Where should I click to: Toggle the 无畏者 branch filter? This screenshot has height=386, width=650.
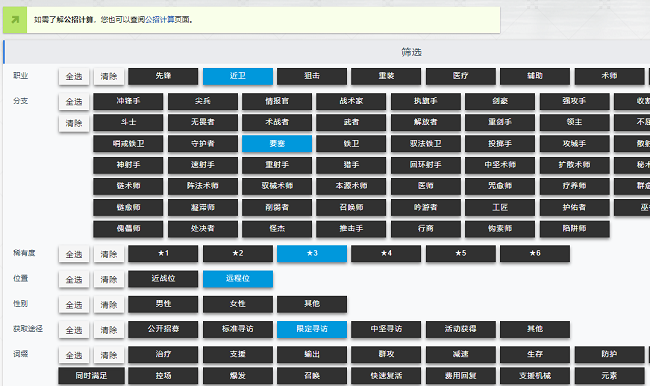(203, 123)
